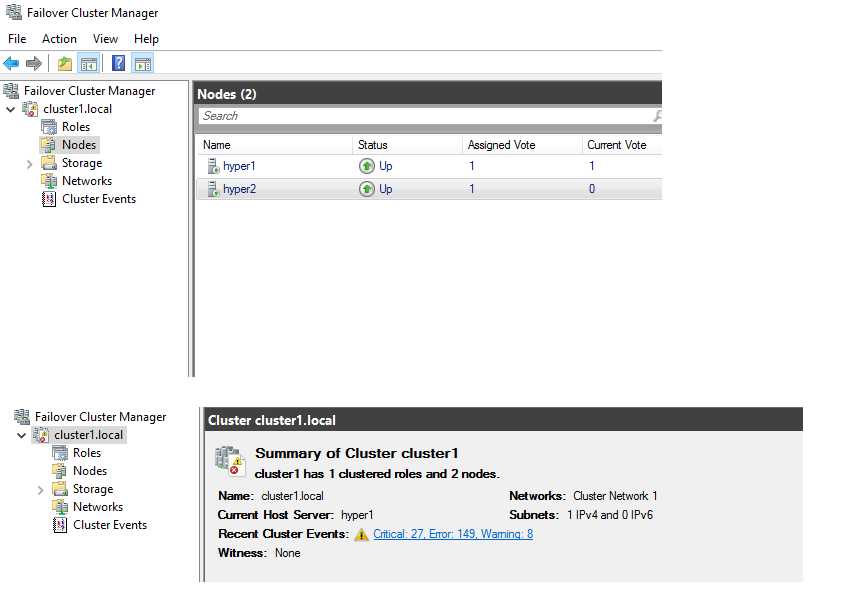The image size is (849, 616).
Task: Click the Help toolbar icon
Action: pyautogui.click(x=117, y=63)
